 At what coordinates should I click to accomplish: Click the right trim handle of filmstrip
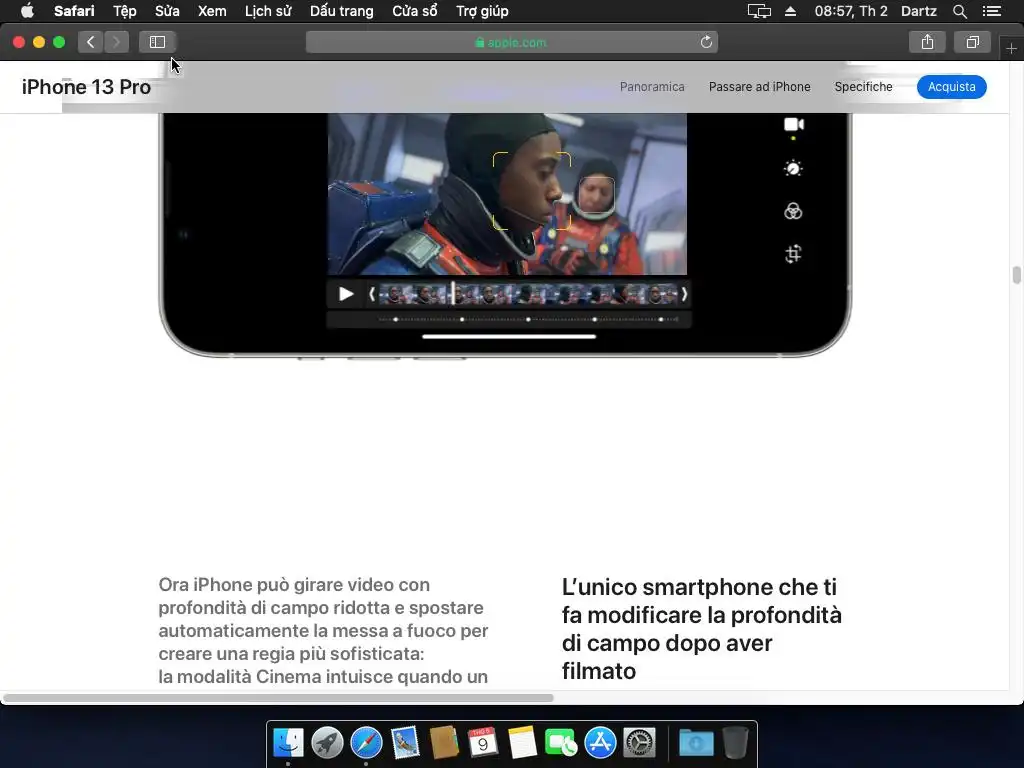(x=684, y=295)
